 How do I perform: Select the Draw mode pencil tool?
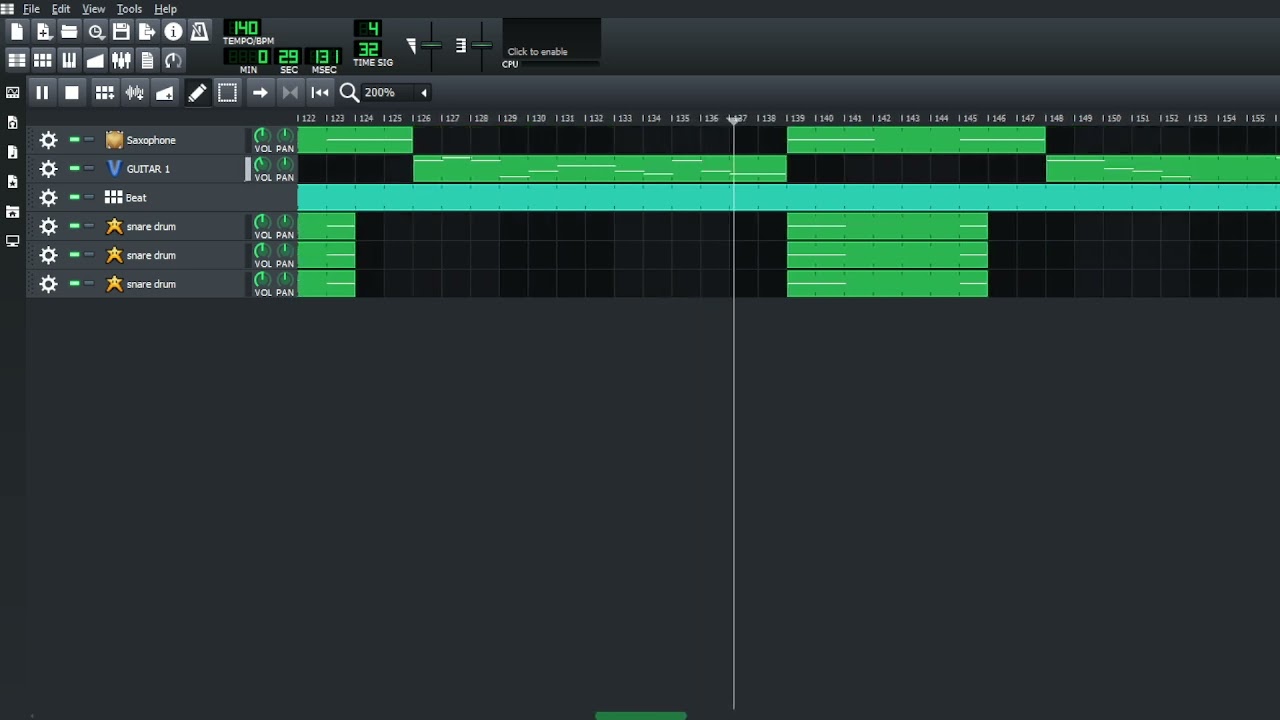point(197,92)
